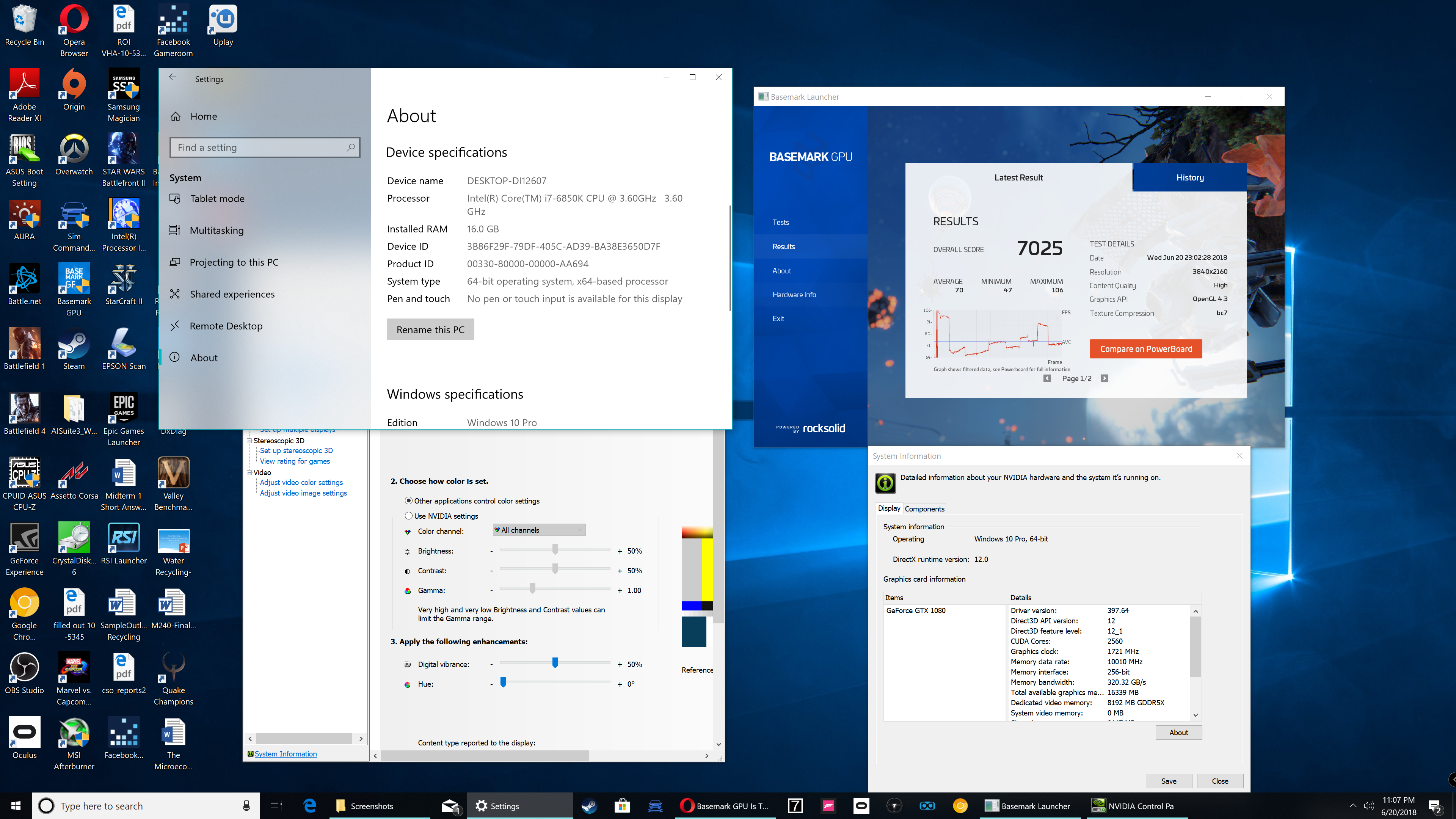Collapse the Video tree node
Viewport: 1456px width, 819px height.
(x=249, y=472)
